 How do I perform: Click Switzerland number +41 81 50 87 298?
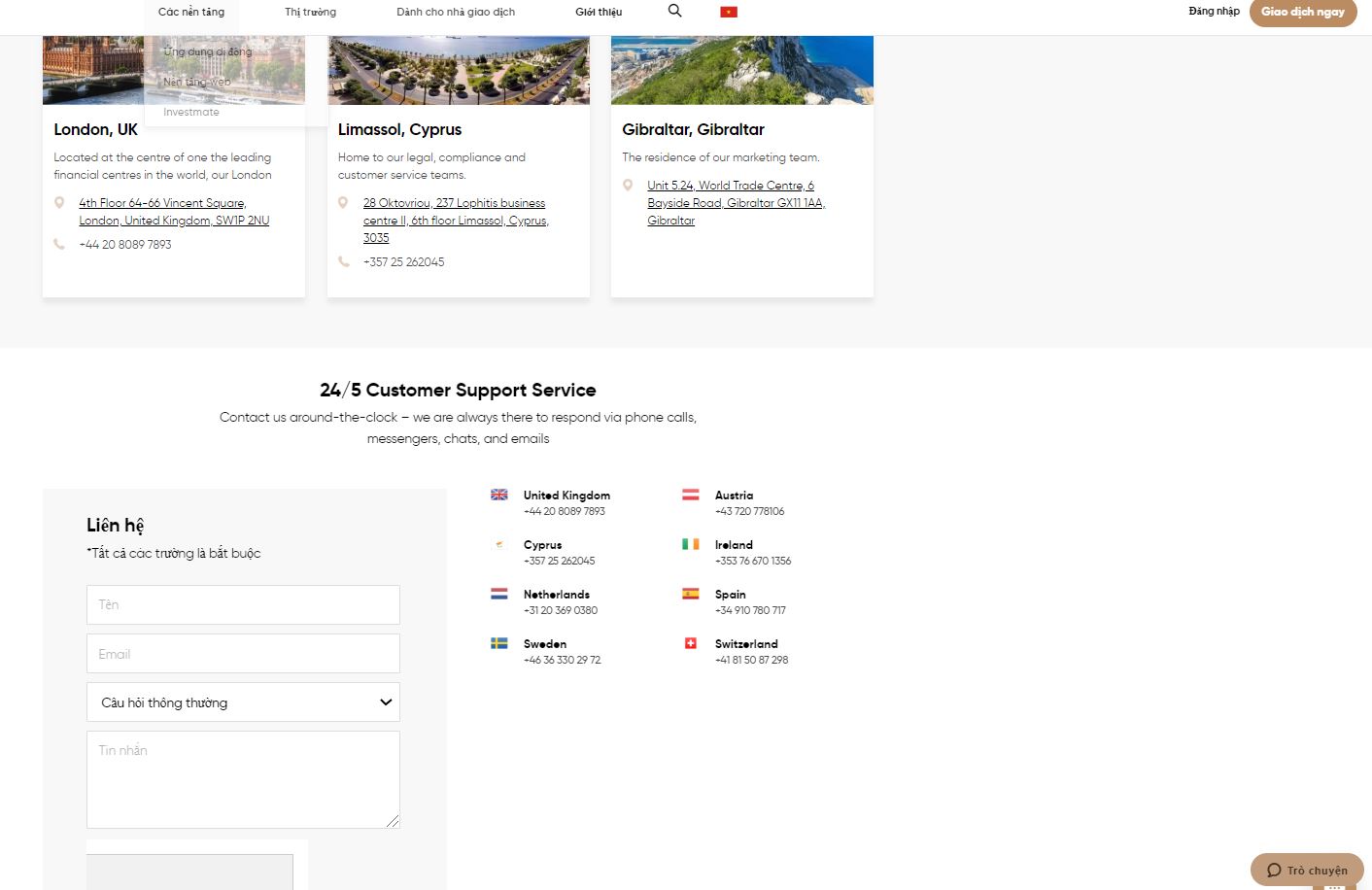pos(752,660)
